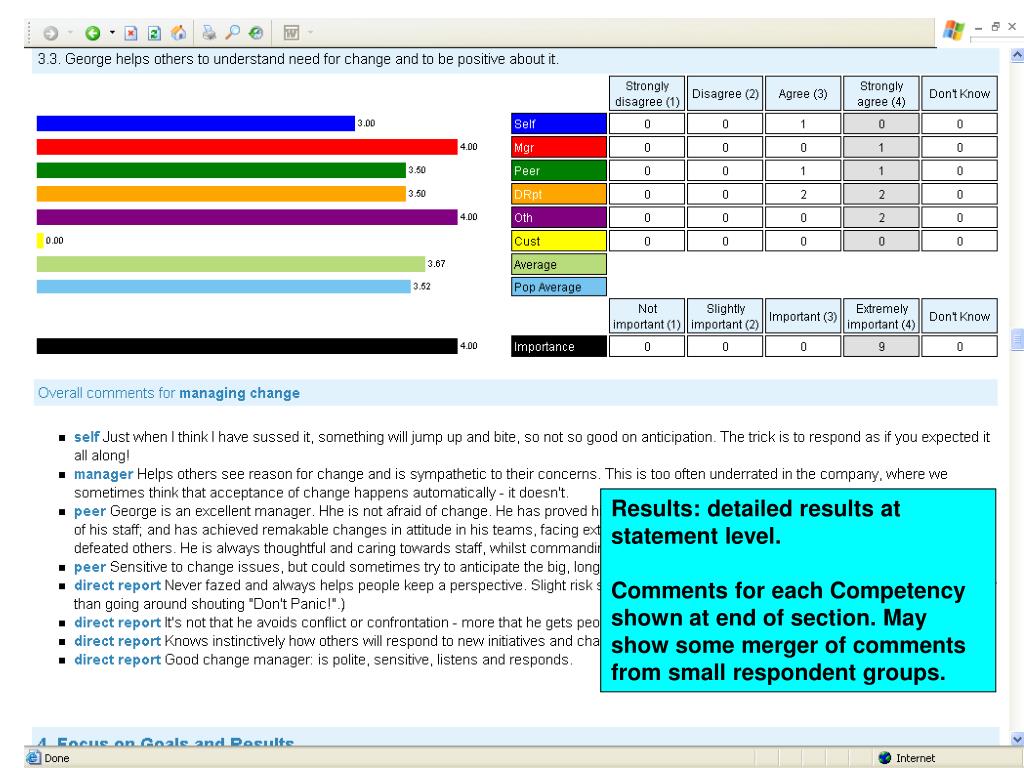Open the History clock-globe icon
This screenshot has height=768, width=1024.
[256, 33]
